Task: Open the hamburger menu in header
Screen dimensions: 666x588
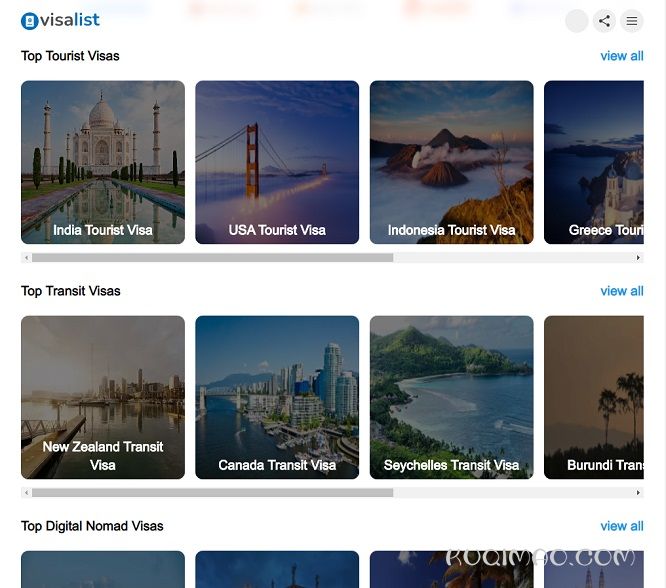Action: pyautogui.click(x=631, y=21)
